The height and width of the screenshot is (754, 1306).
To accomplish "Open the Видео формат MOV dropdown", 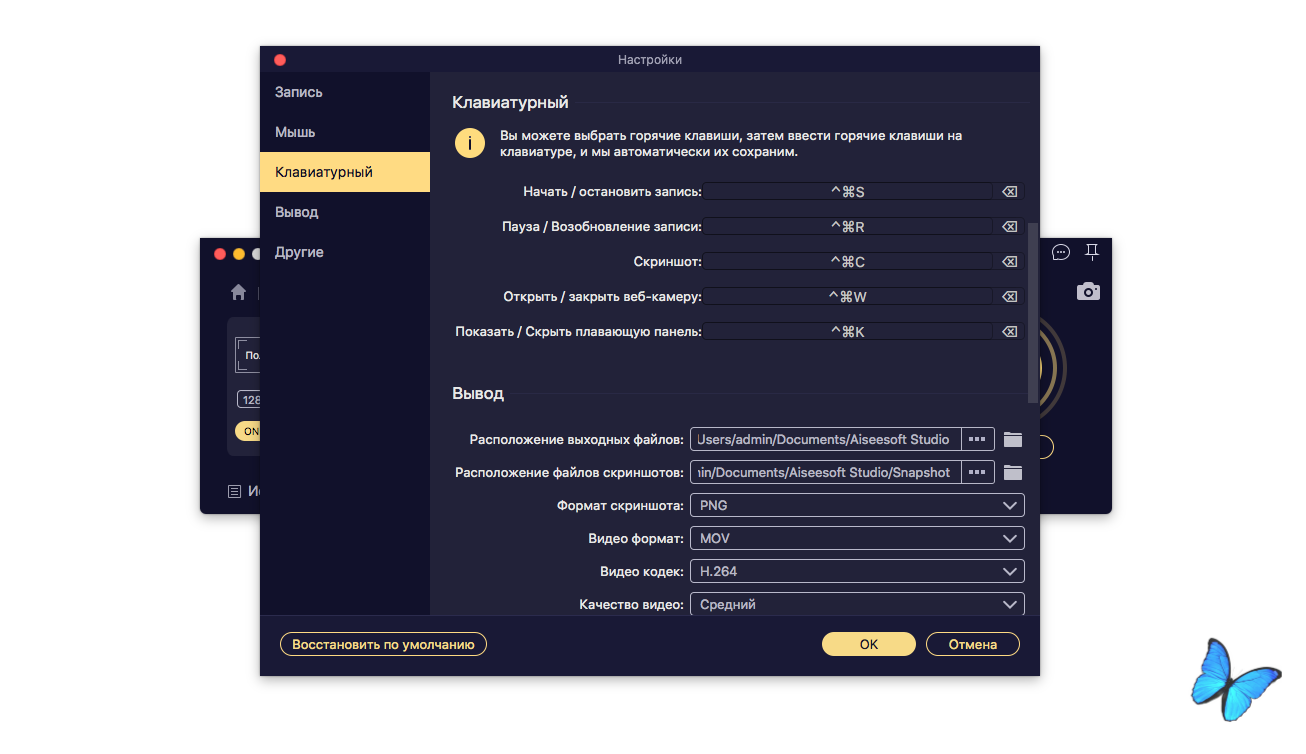I will pyautogui.click(x=857, y=539).
